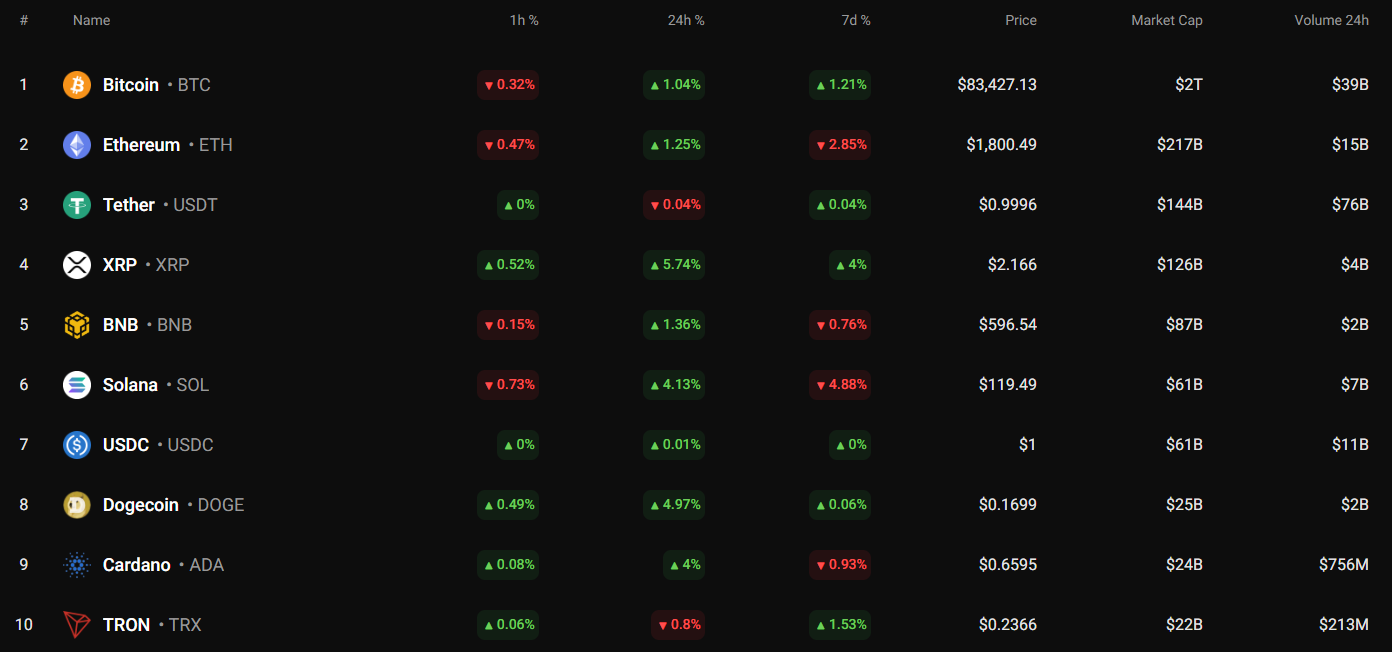Click the Tether green logo icon
1392x652 pixels.
tap(77, 205)
